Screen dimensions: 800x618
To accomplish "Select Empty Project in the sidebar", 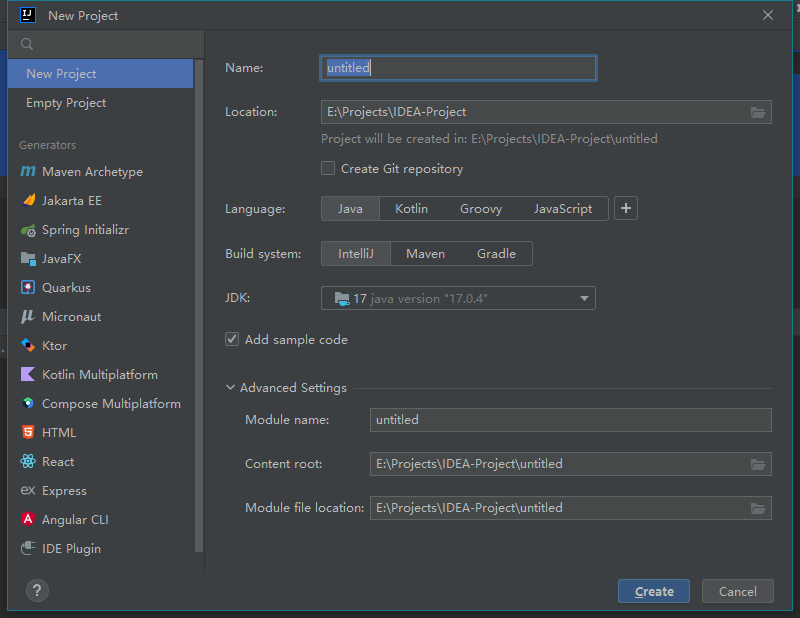I will 101,103.
